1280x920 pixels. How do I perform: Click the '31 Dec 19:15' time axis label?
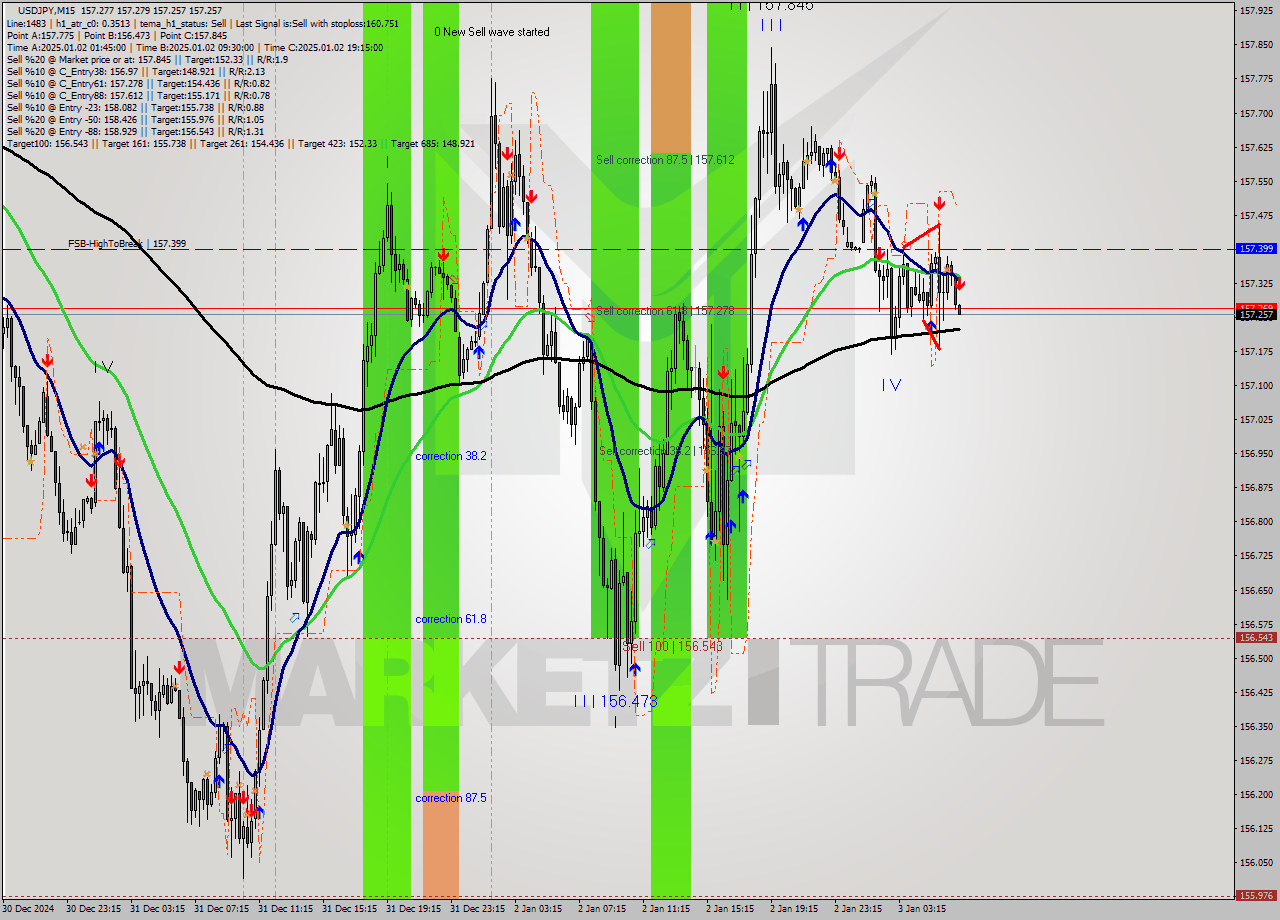[x=413, y=909]
